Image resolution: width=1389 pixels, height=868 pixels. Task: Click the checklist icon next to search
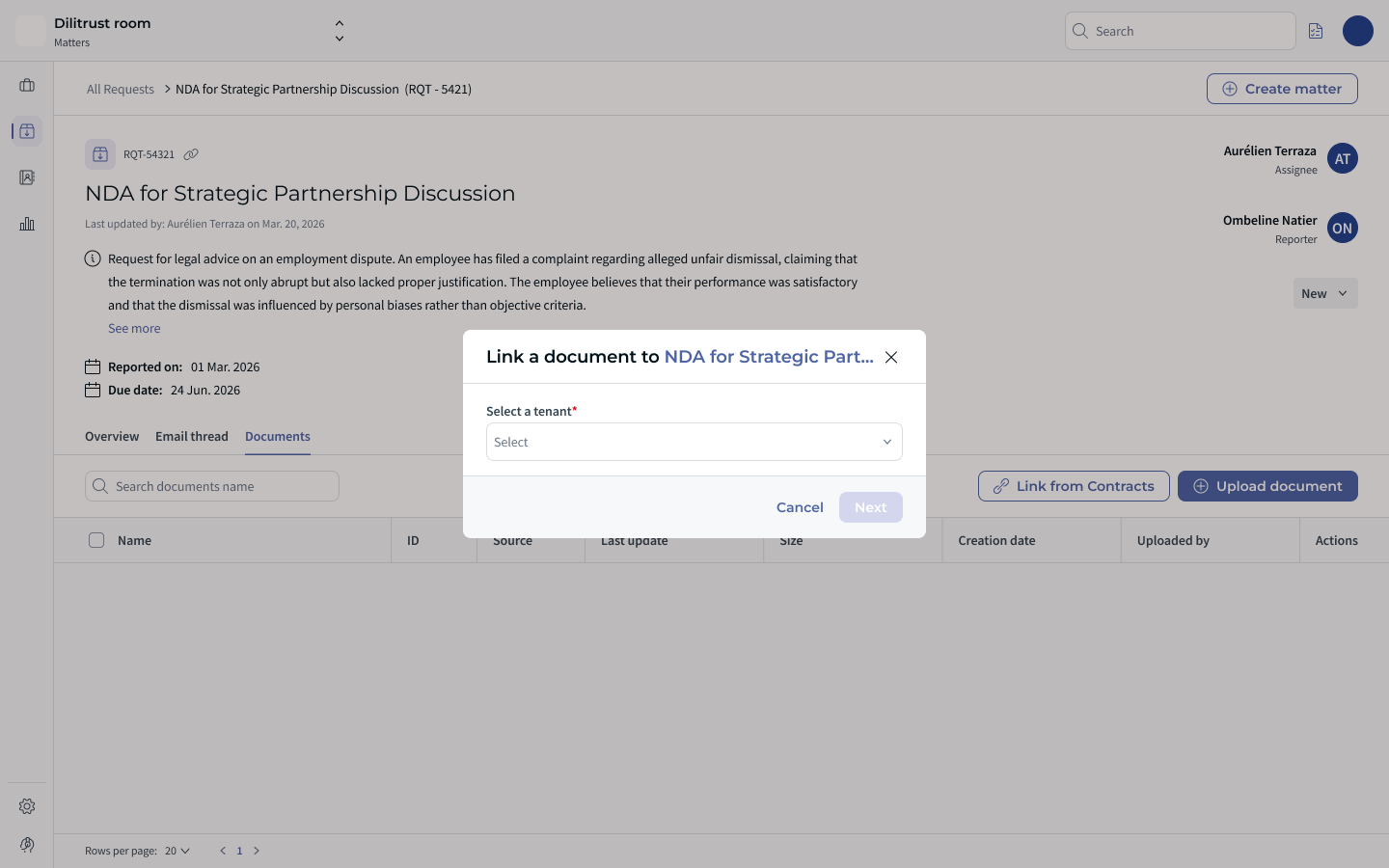pyautogui.click(x=1316, y=31)
